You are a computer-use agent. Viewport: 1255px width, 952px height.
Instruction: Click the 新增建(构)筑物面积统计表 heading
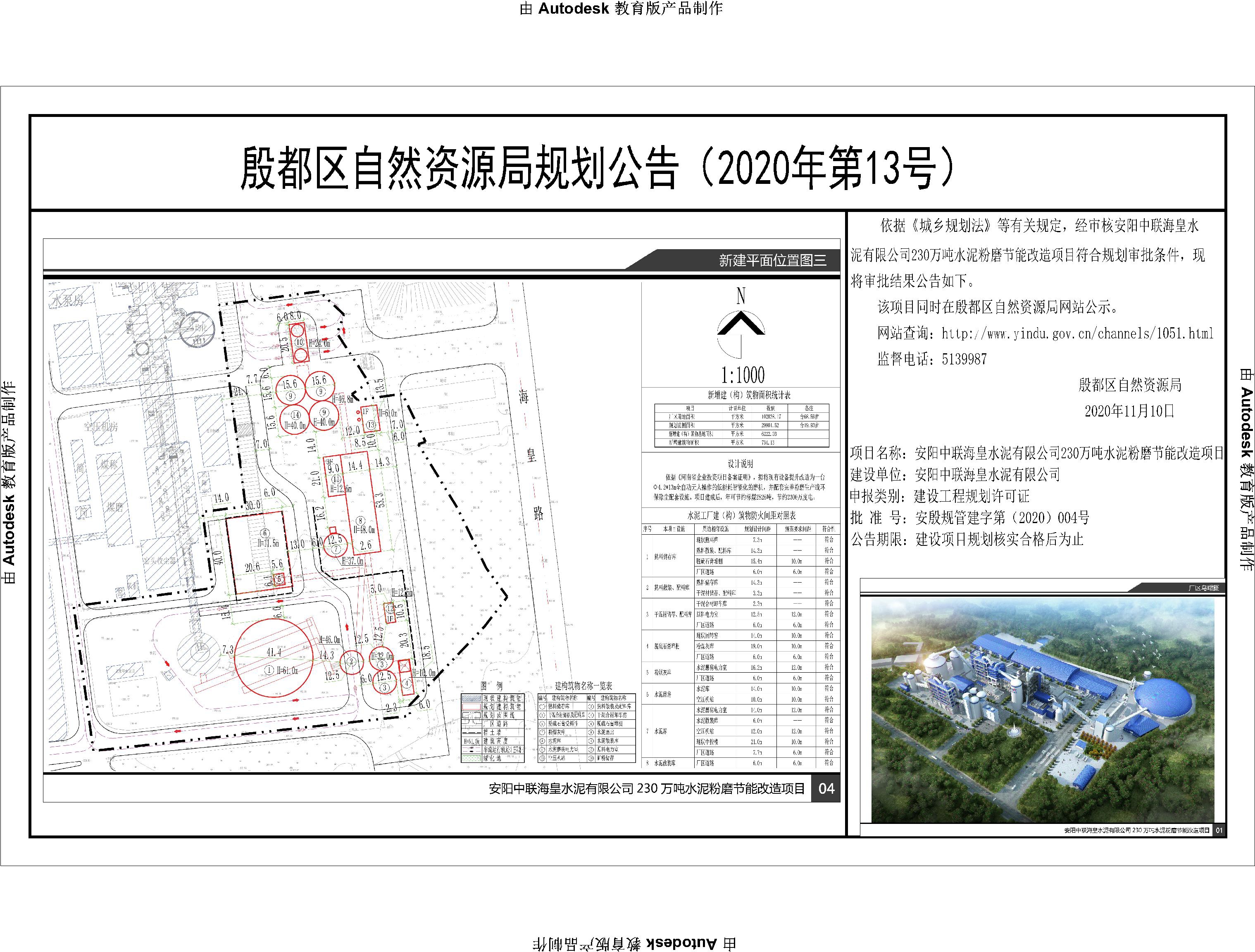[750, 395]
